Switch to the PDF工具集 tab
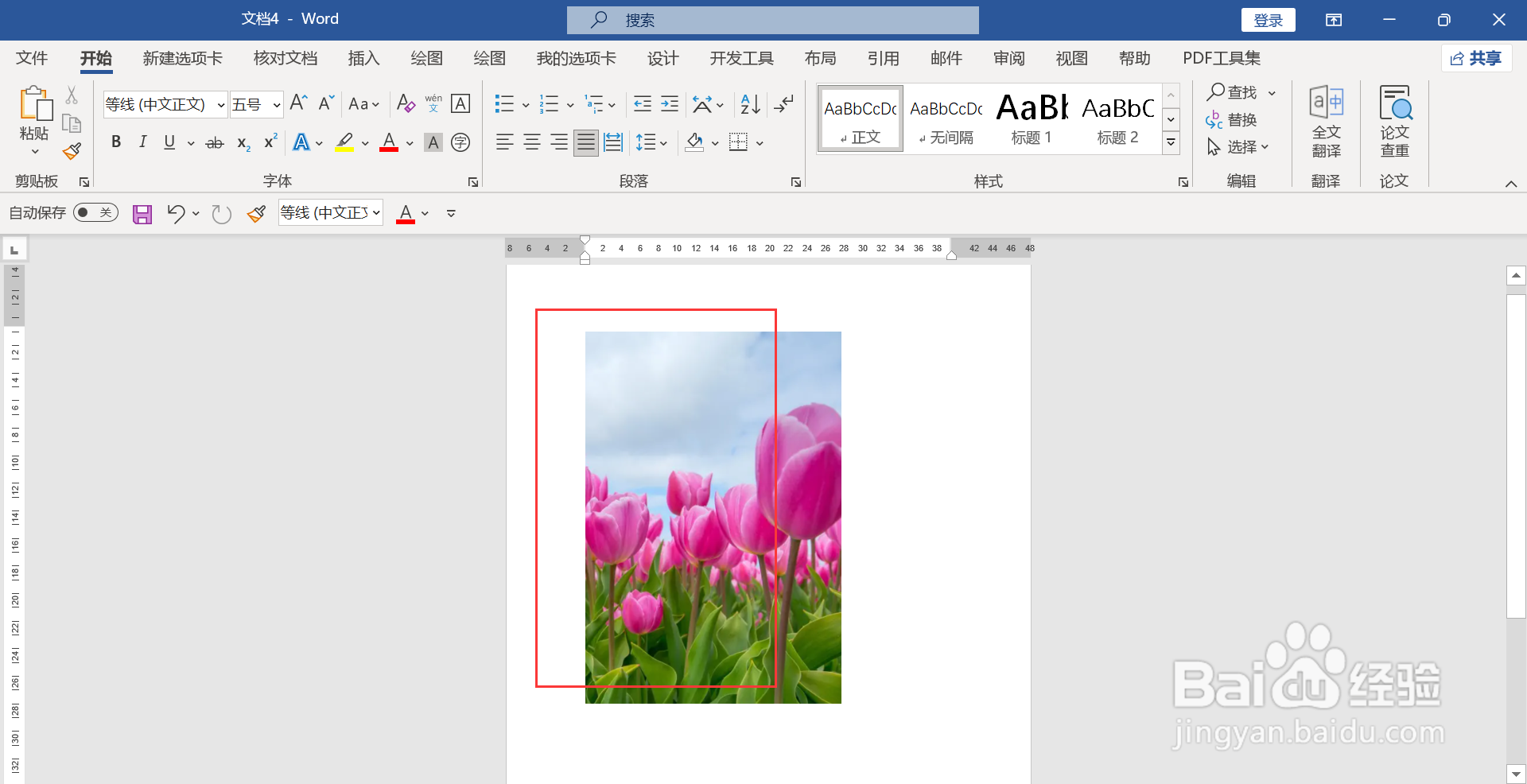The height and width of the screenshot is (784, 1527). [x=1222, y=58]
